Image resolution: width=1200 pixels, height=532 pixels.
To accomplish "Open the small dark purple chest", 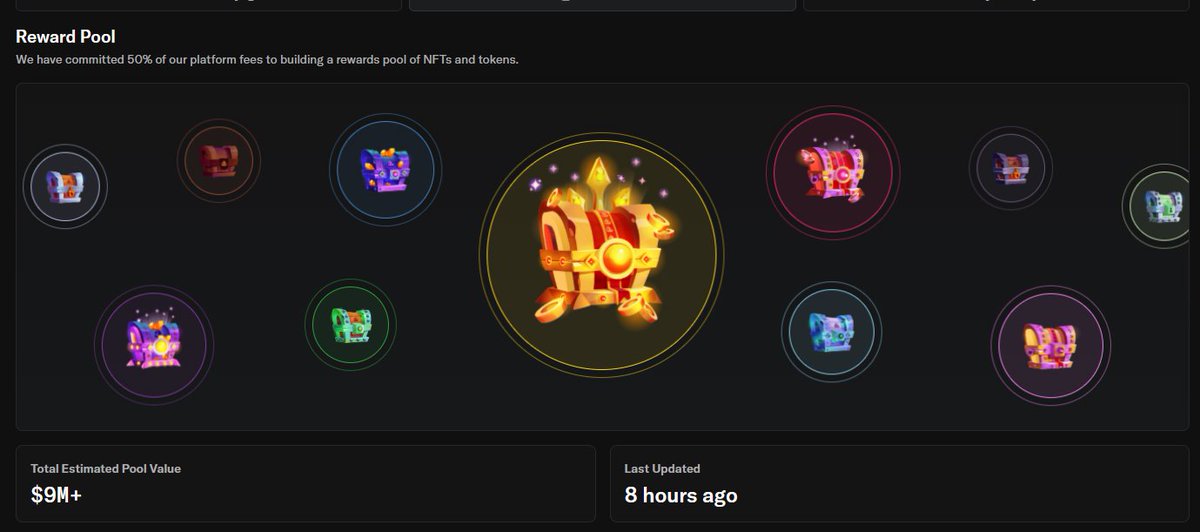I will pyautogui.click(x=1009, y=167).
